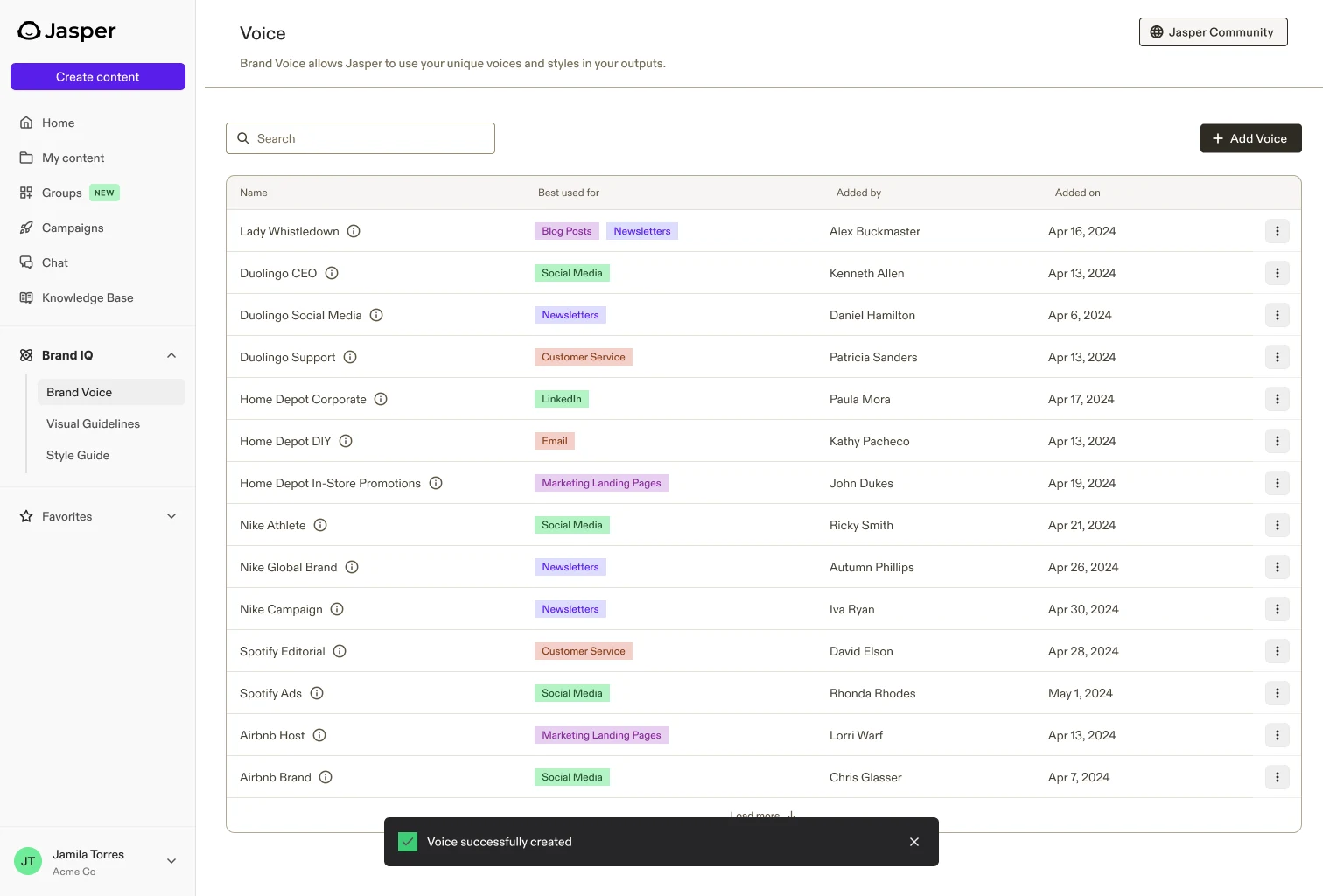The image size is (1323, 896).
Task: Click the Create content button
Action: click(x=98, y=76)
